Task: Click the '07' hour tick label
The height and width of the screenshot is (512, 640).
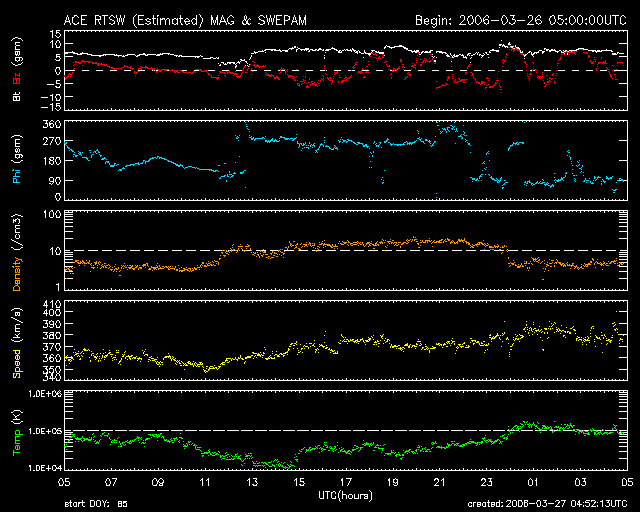Action: click(111, 482)
